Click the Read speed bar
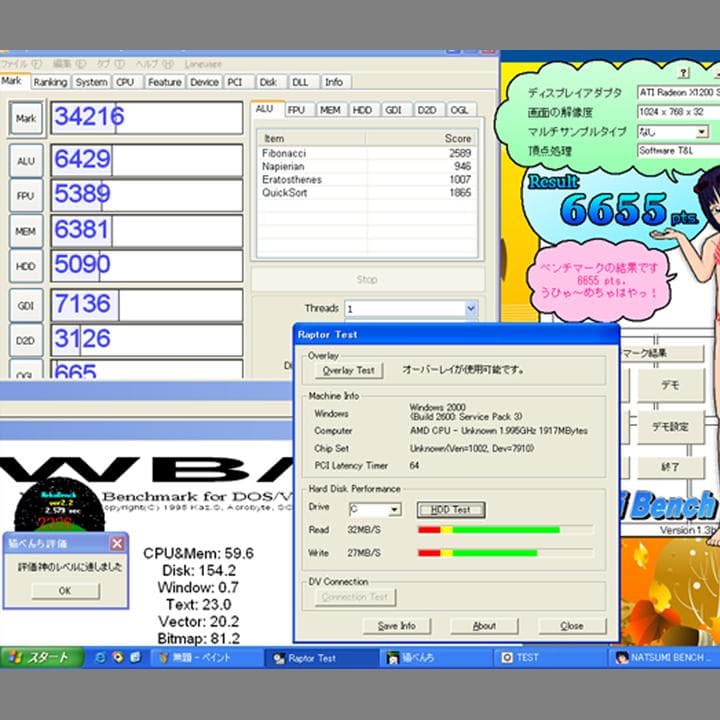720x720 pixels. point(505,530)
